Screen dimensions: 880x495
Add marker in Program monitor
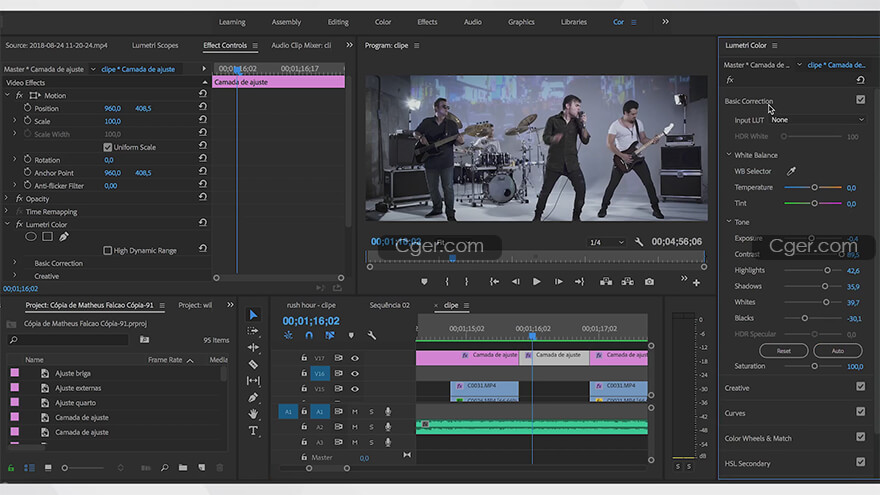point(424,282)
